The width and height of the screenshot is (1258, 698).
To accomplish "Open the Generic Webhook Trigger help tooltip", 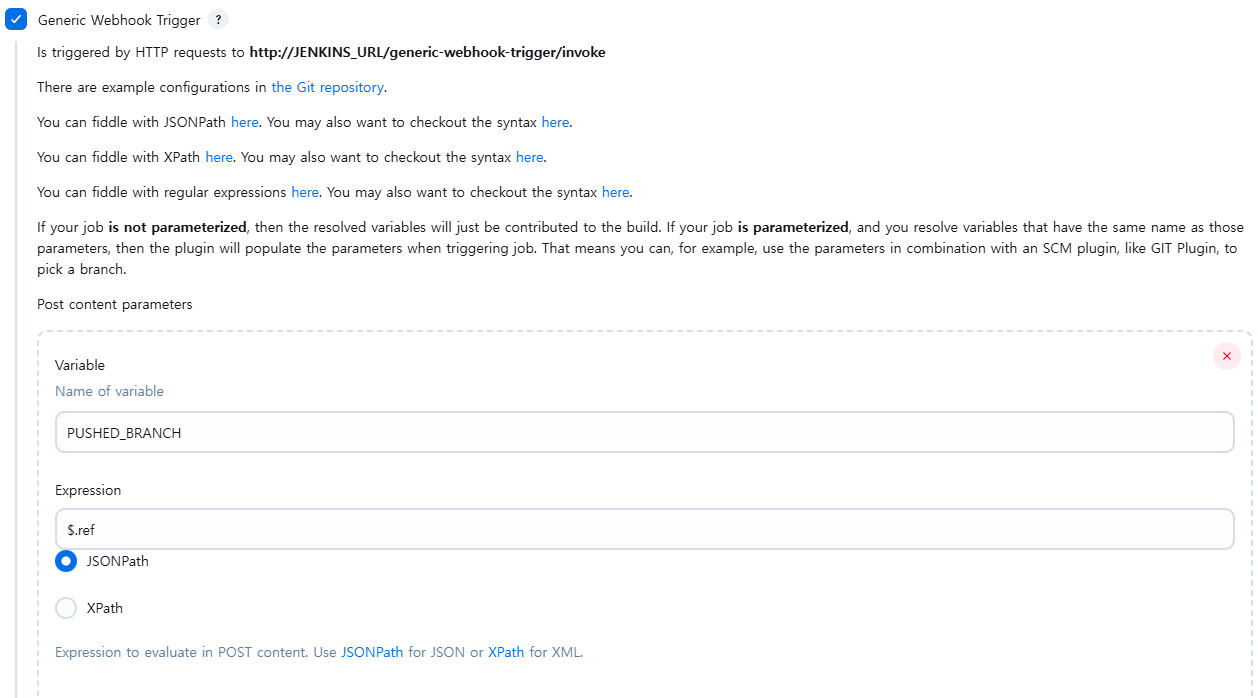I will coord(217,19).
